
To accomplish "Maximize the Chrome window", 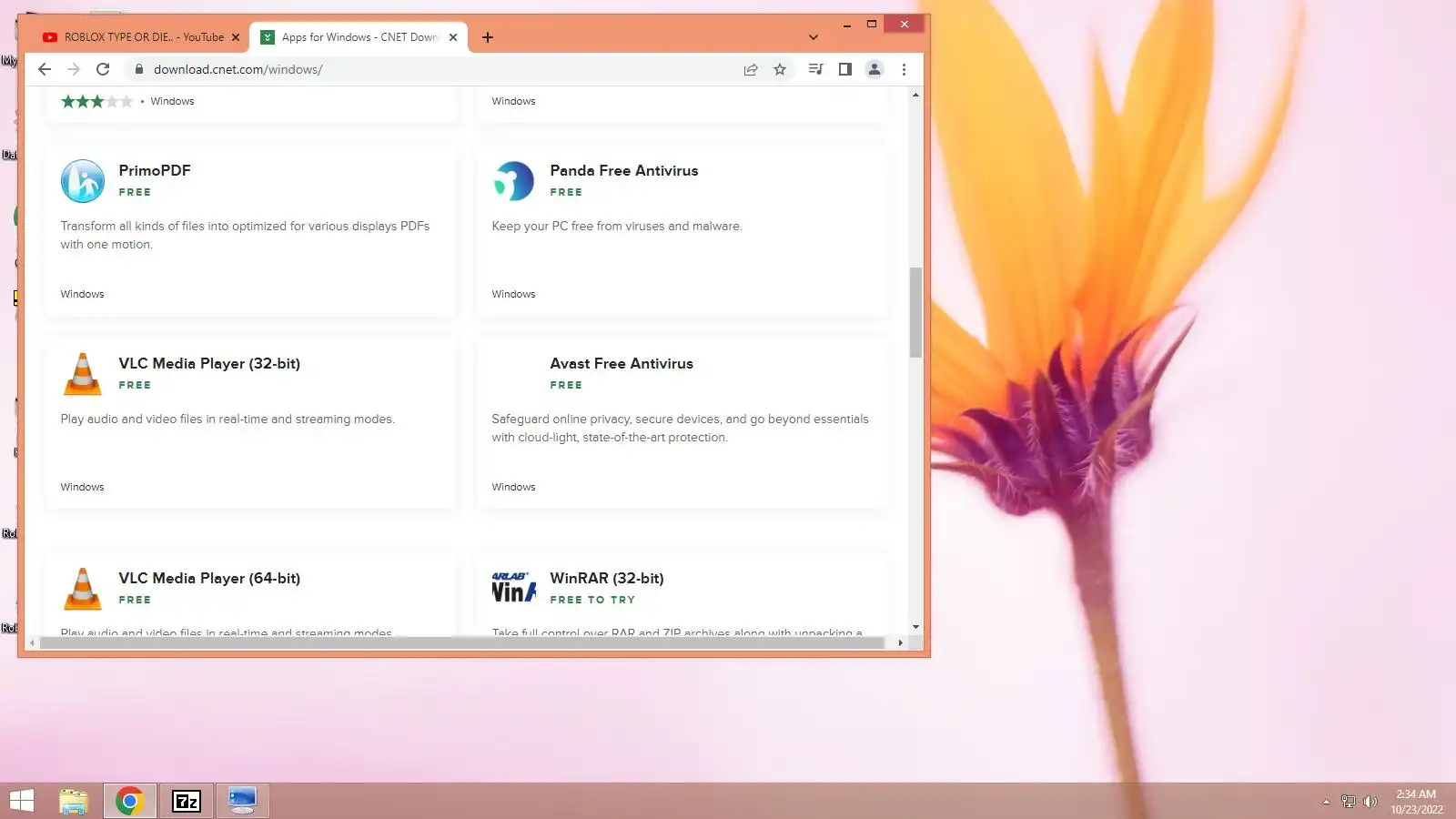I will pos(872,25).
